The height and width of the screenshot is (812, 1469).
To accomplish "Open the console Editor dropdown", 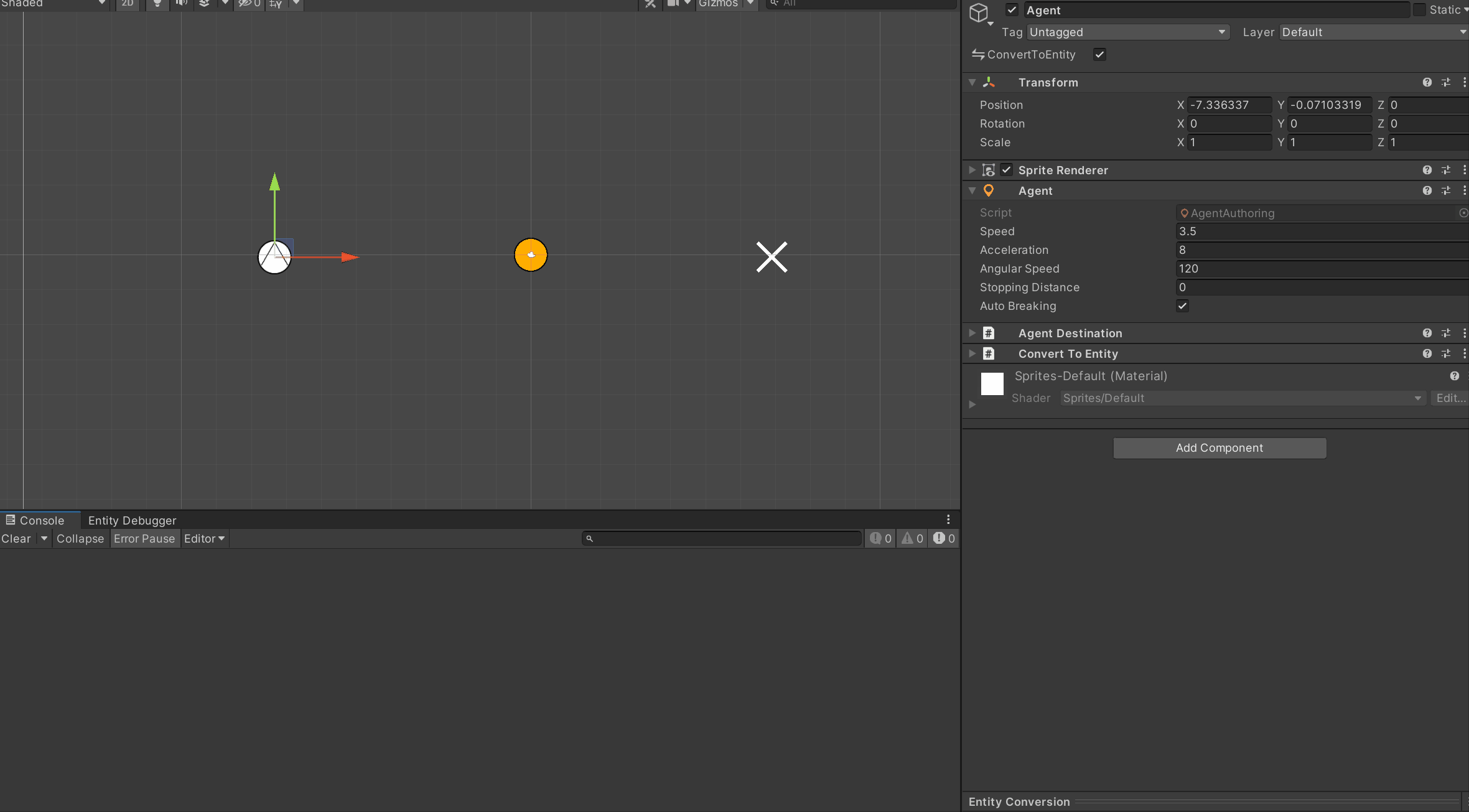I will (204, 538).
